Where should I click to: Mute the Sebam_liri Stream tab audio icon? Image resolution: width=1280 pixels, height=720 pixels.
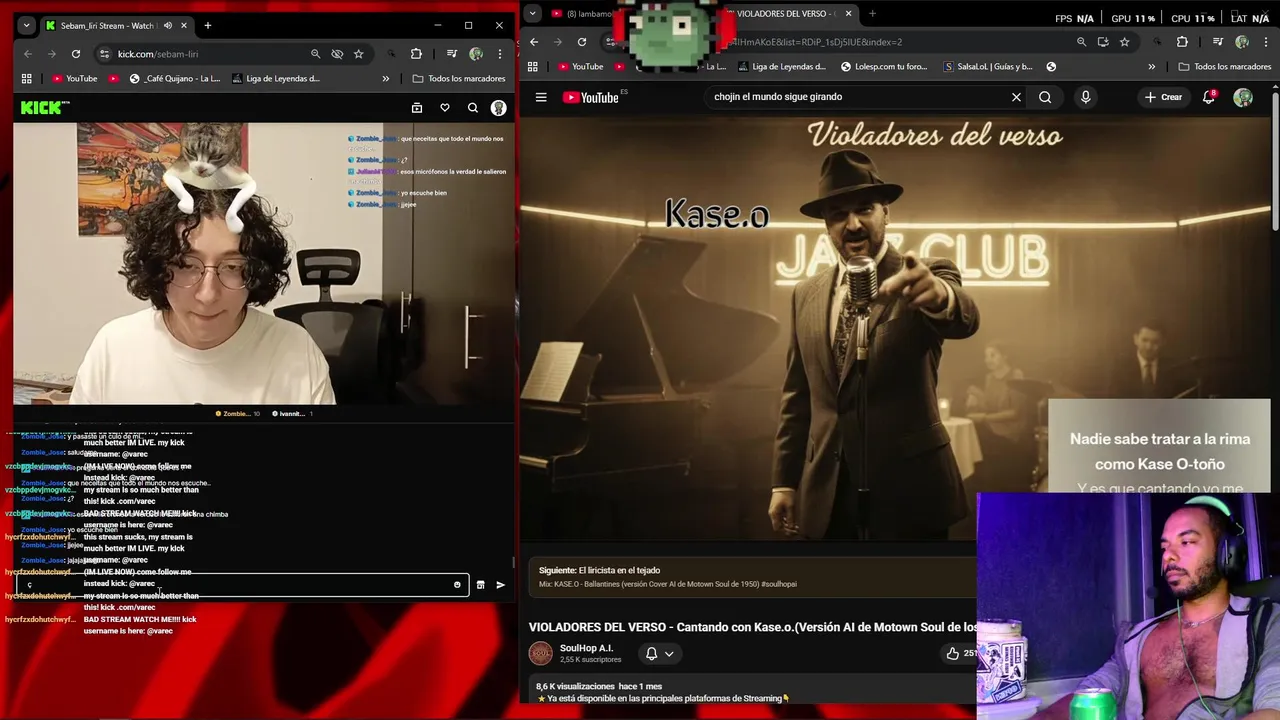pos(168,25)
